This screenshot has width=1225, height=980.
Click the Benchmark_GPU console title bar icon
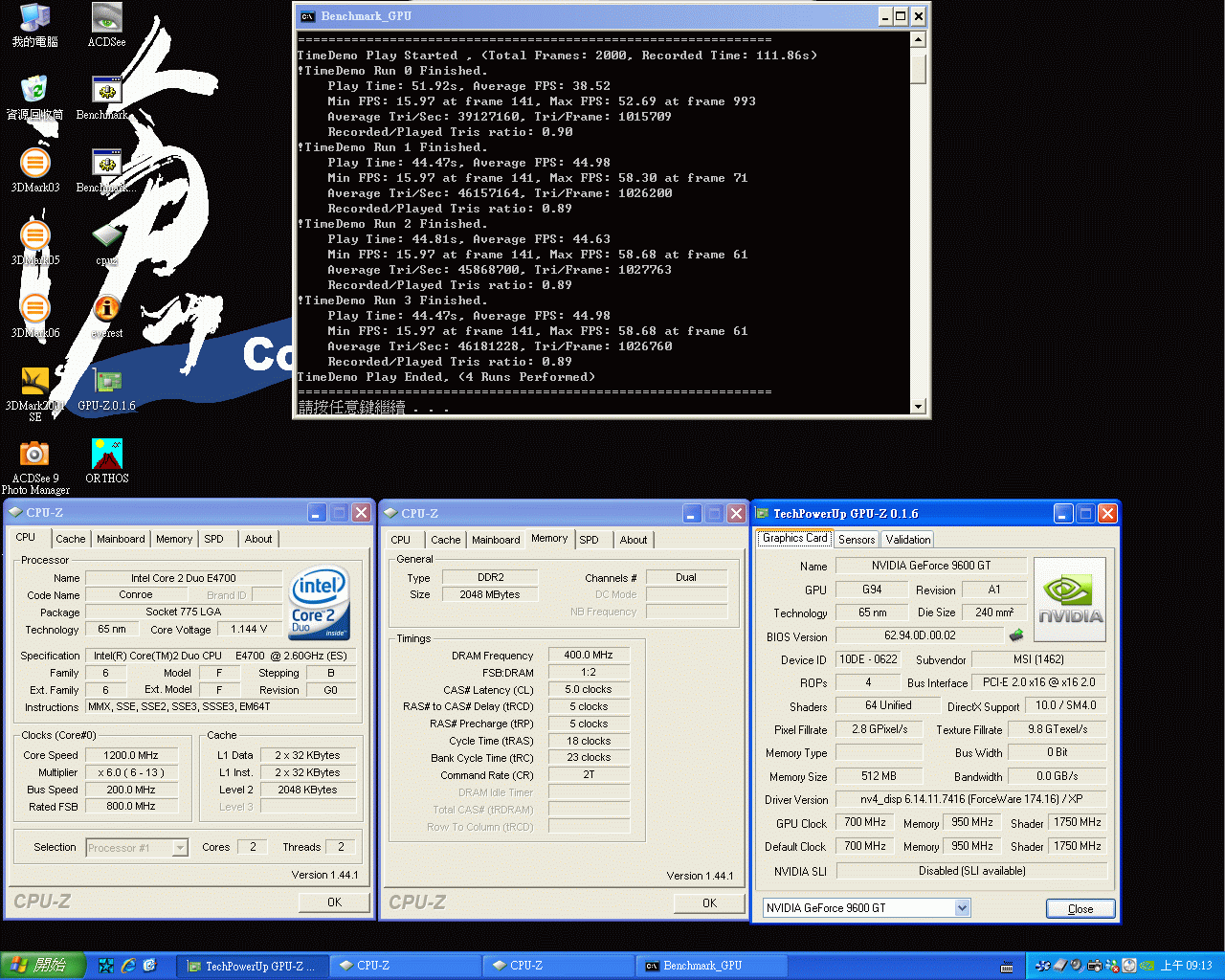click(307, 16)
